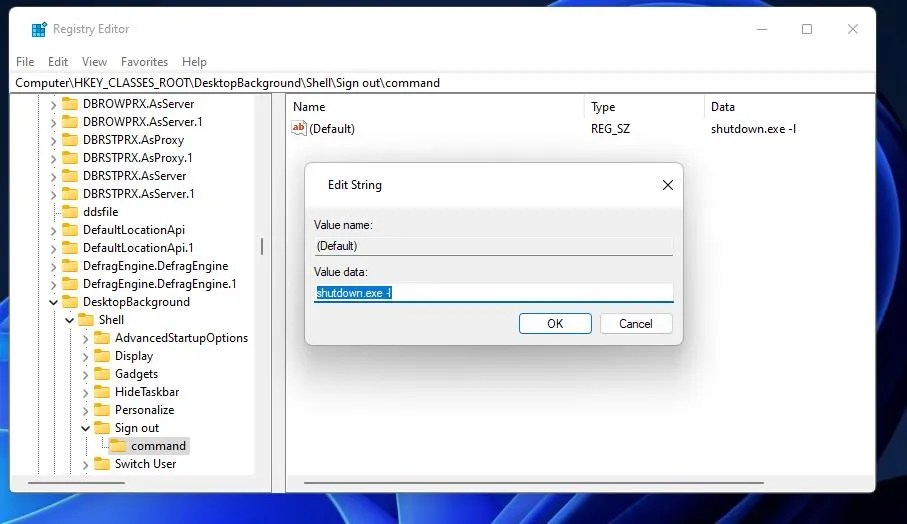Click the DBROWPRX.AsServer folder icon
This screenshot has width=907, height=524.
[70, 104]
